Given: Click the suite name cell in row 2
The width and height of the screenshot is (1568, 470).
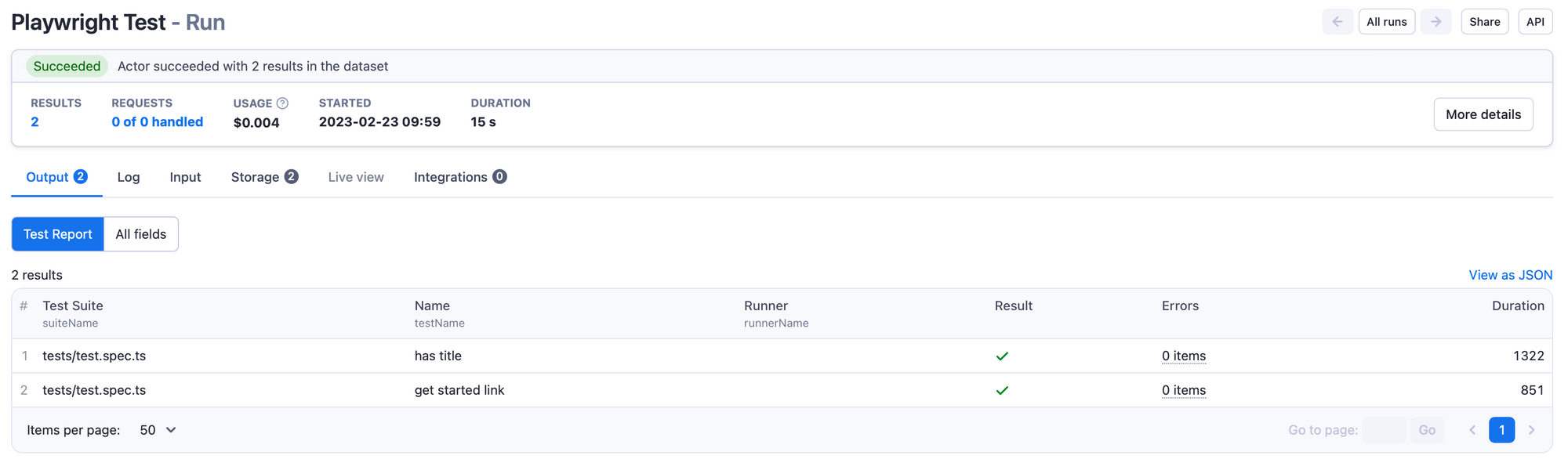Looking at the screenshot, I should tap(94, 390).
